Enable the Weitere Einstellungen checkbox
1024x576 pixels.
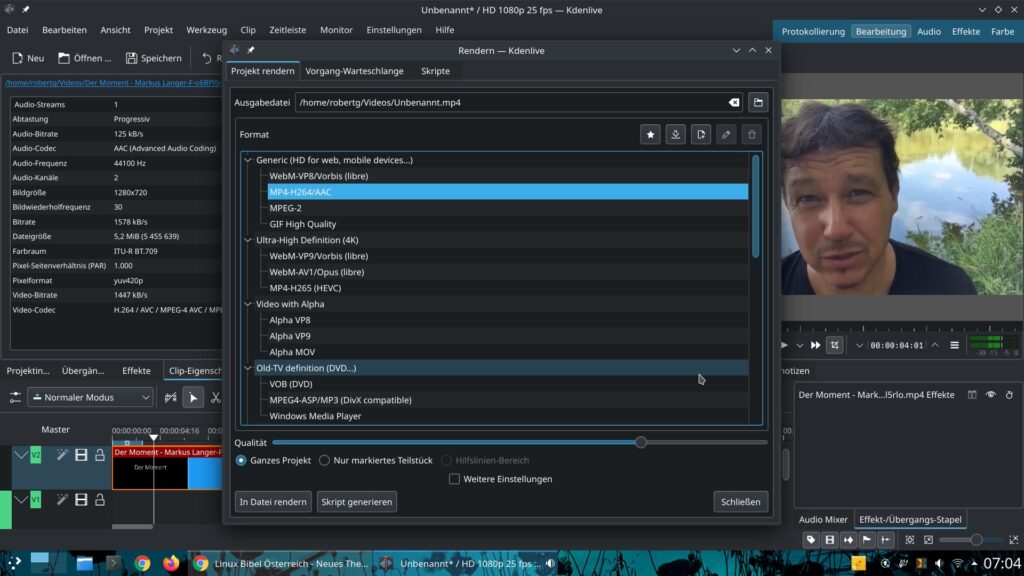(x=455, y=479)
